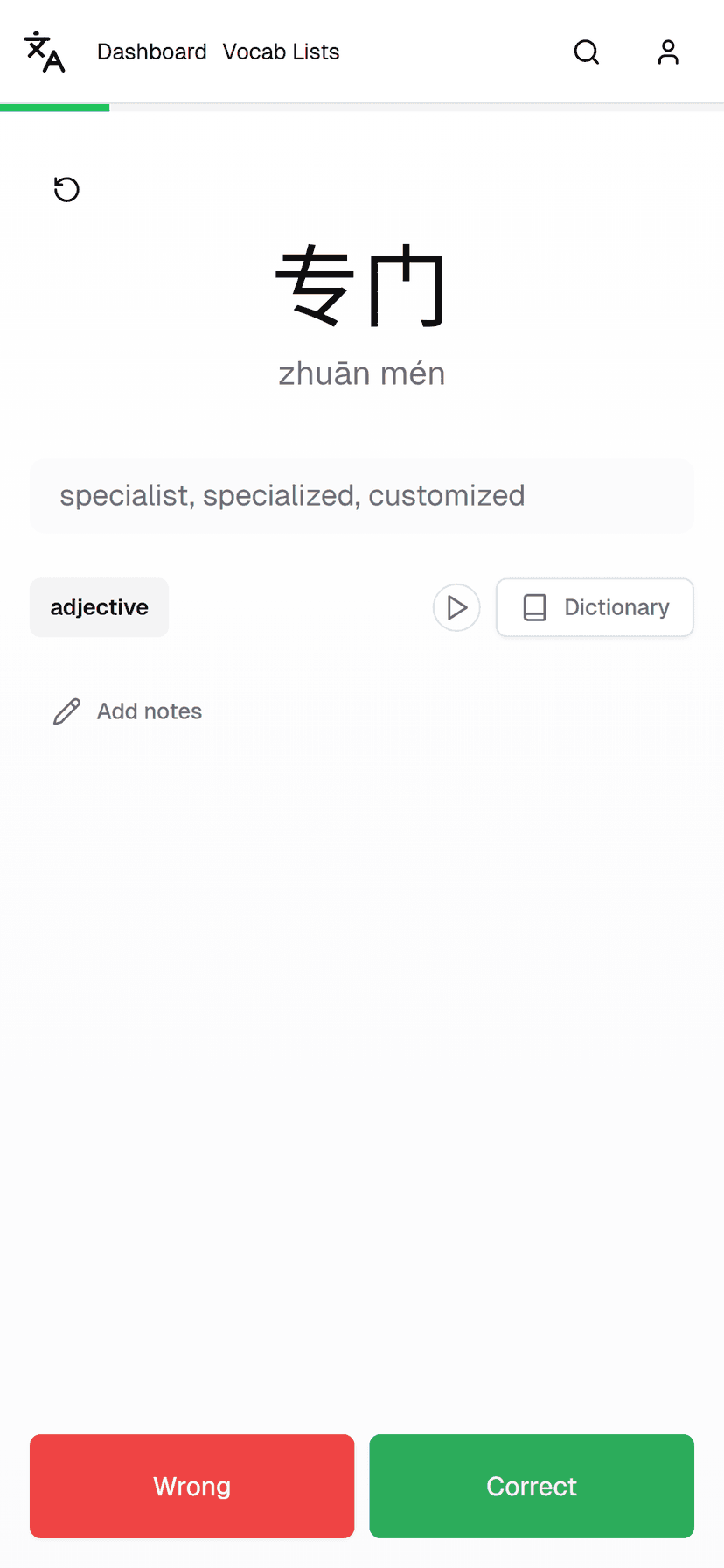
Task: Select the adjective part-of-speech tag
Action: [x=99, y=607]
